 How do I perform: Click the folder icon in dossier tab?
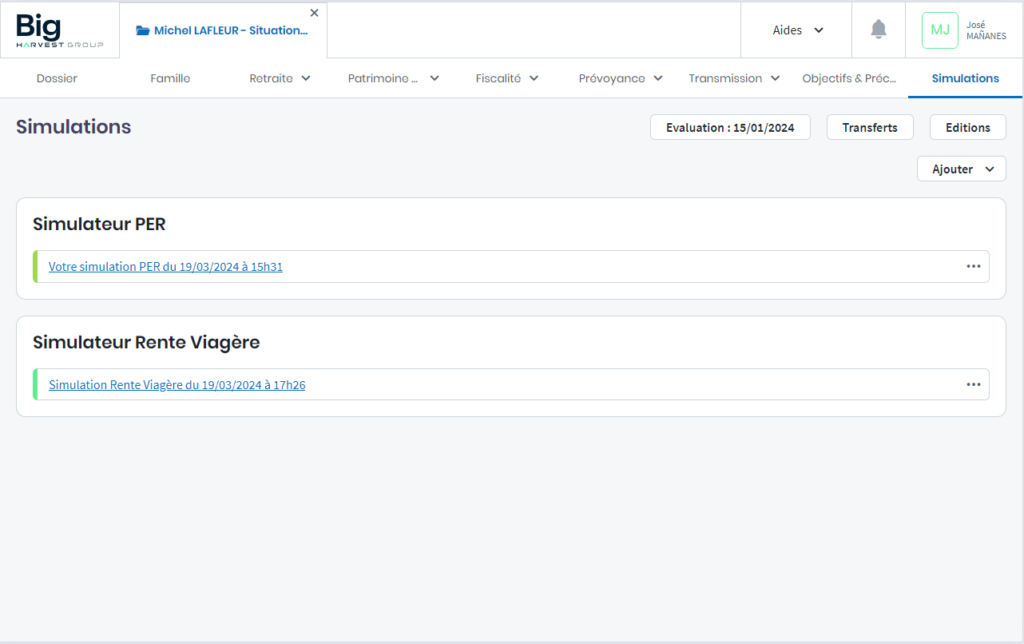pos(143,31)
